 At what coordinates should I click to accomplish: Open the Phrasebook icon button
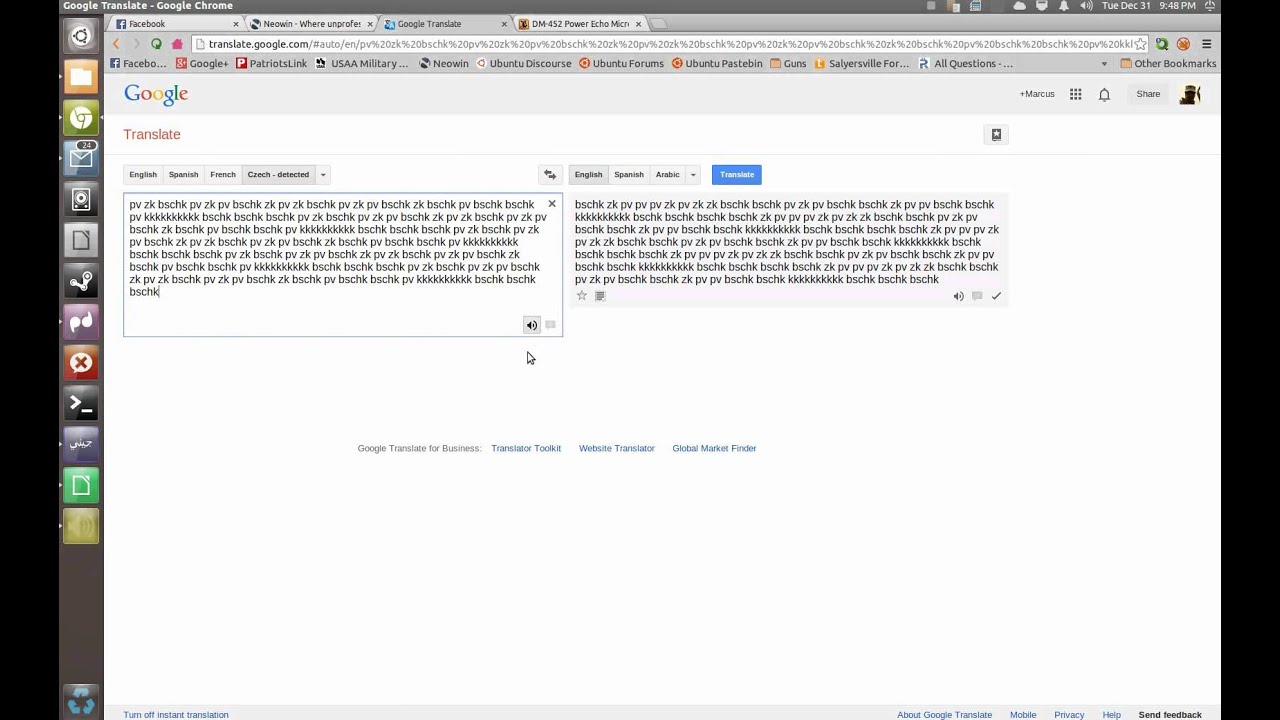coord(996,135)
